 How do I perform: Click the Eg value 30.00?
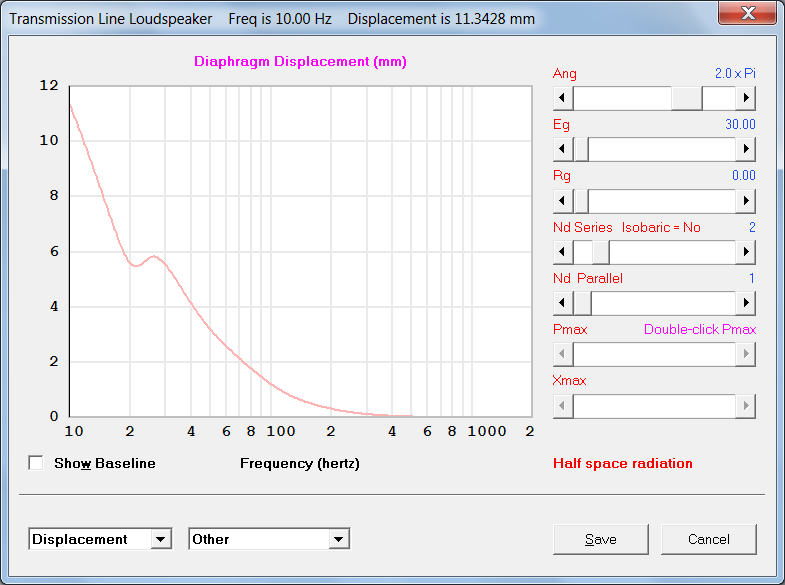coord(740,124)
